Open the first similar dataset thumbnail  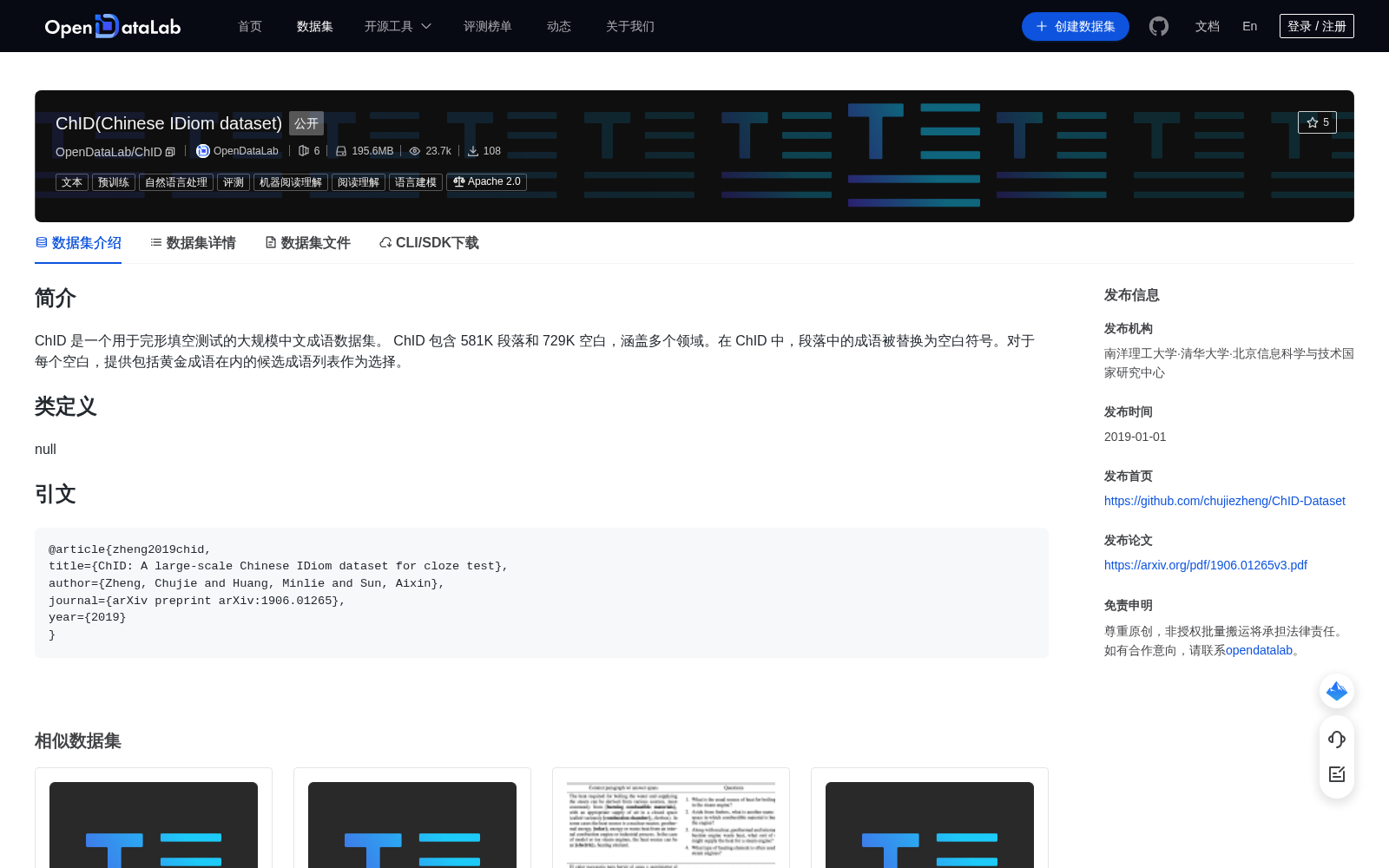(154, 825)
